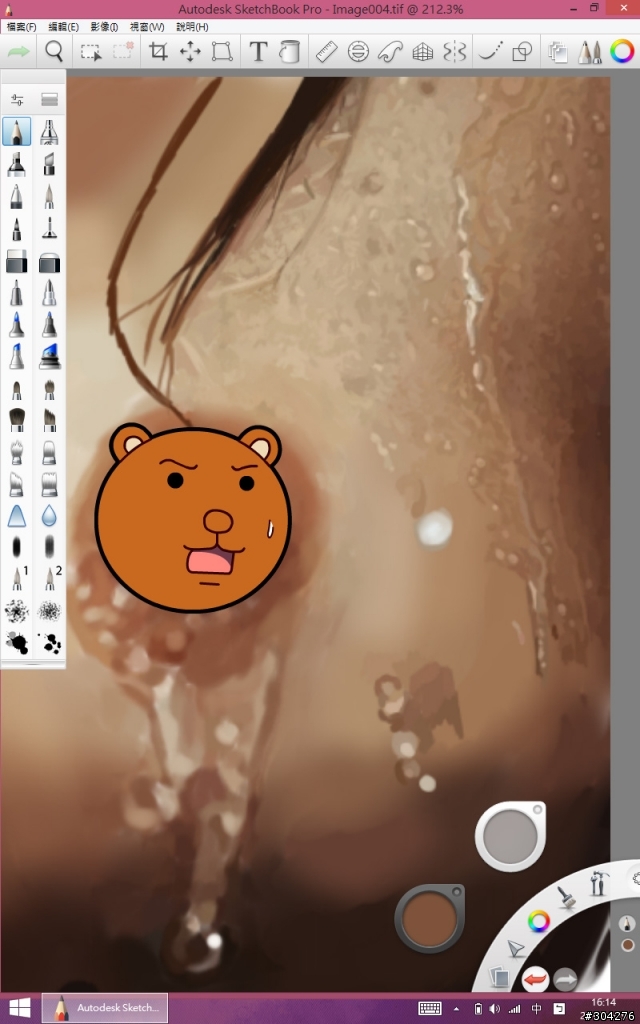Viewport: 640px width, 1024px height.
Task: Click the small brown current color dot
Action: coord(628,945)
